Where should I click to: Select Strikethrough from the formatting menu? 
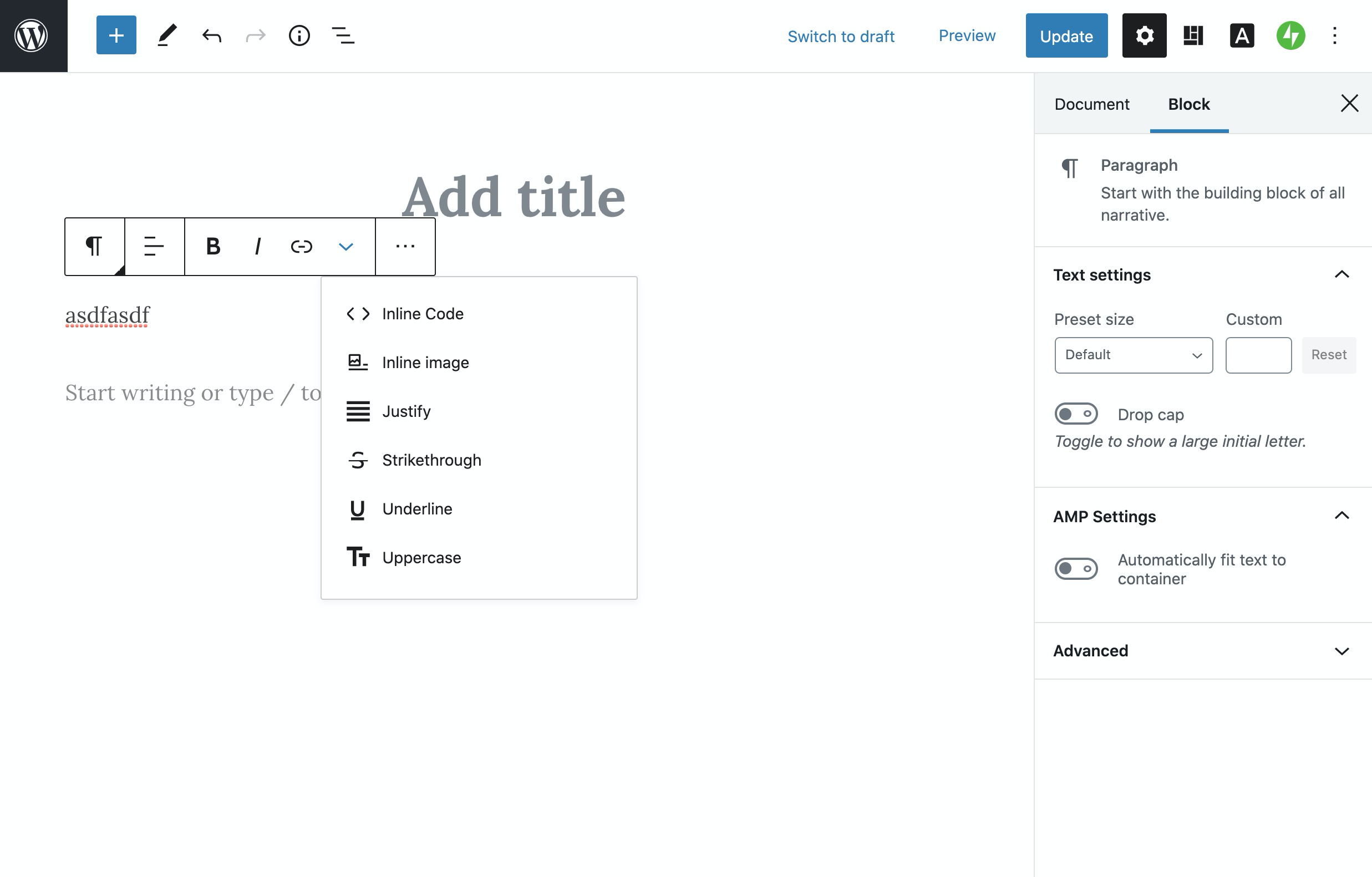pyautogui.click(x=431, y=460)
